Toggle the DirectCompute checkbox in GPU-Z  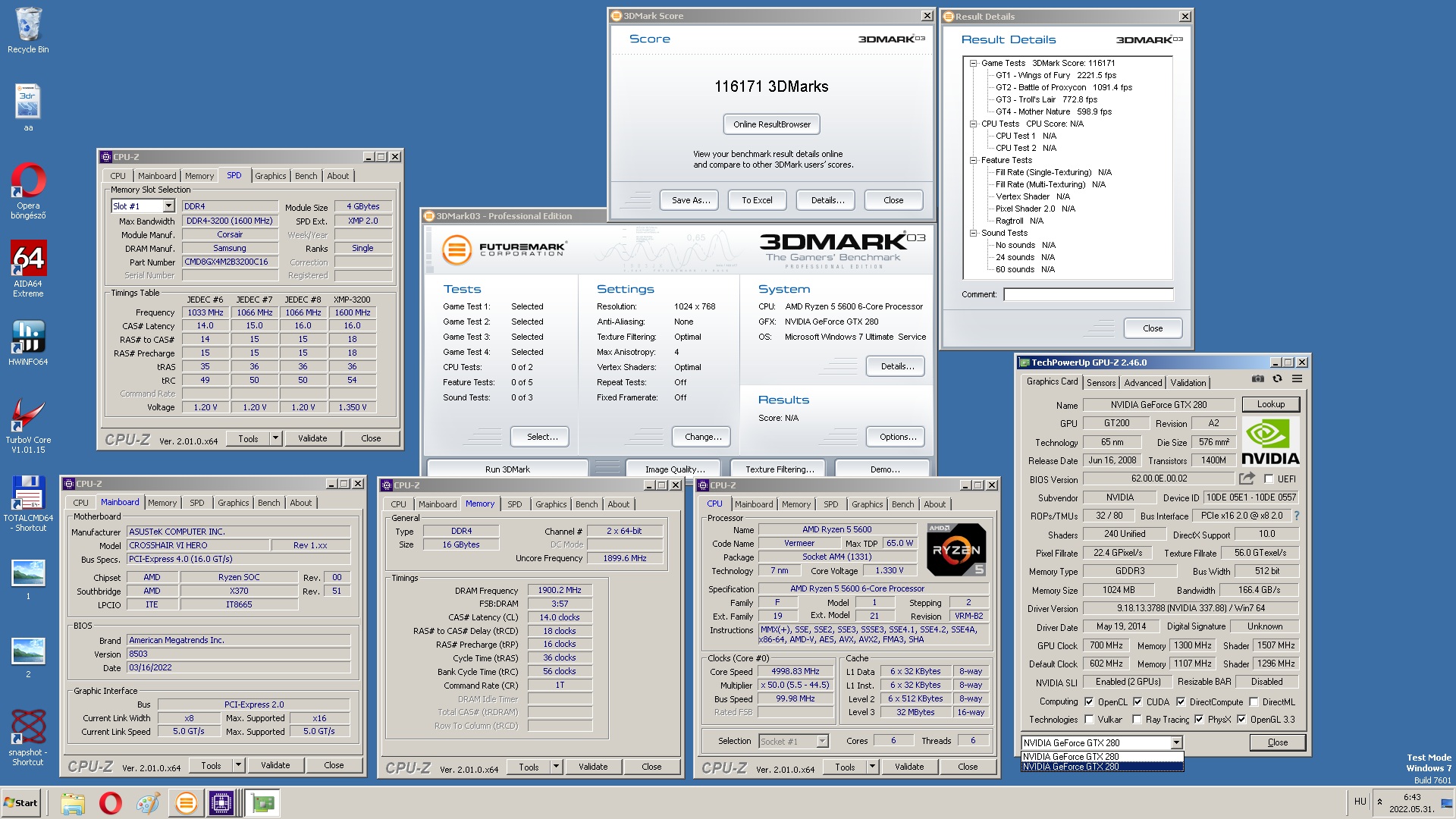(x=1181, y=701)
